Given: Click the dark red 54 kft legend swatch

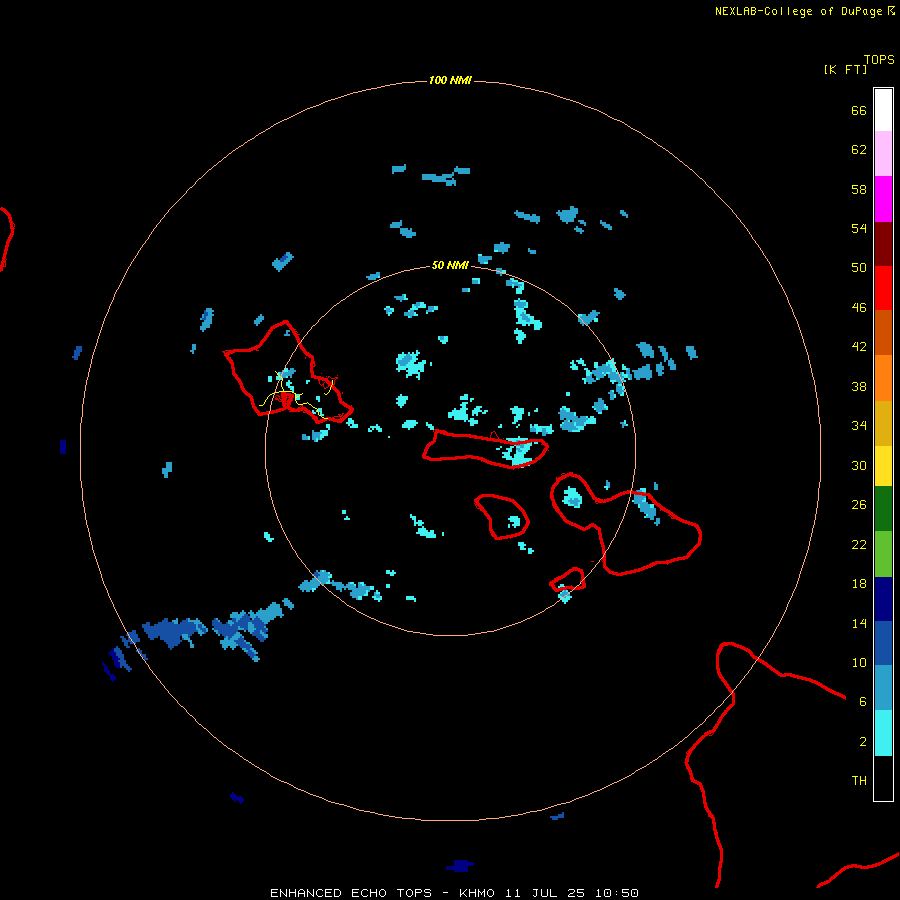Looking at the screenshot, I should click(883, 243).
